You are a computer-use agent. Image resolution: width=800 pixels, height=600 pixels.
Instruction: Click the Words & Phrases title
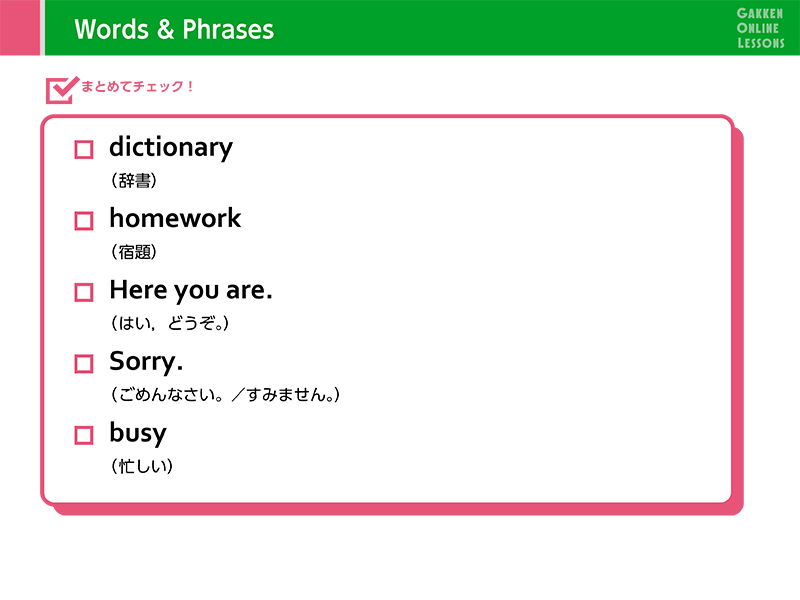pyautogui.click(x=174, y=29)
